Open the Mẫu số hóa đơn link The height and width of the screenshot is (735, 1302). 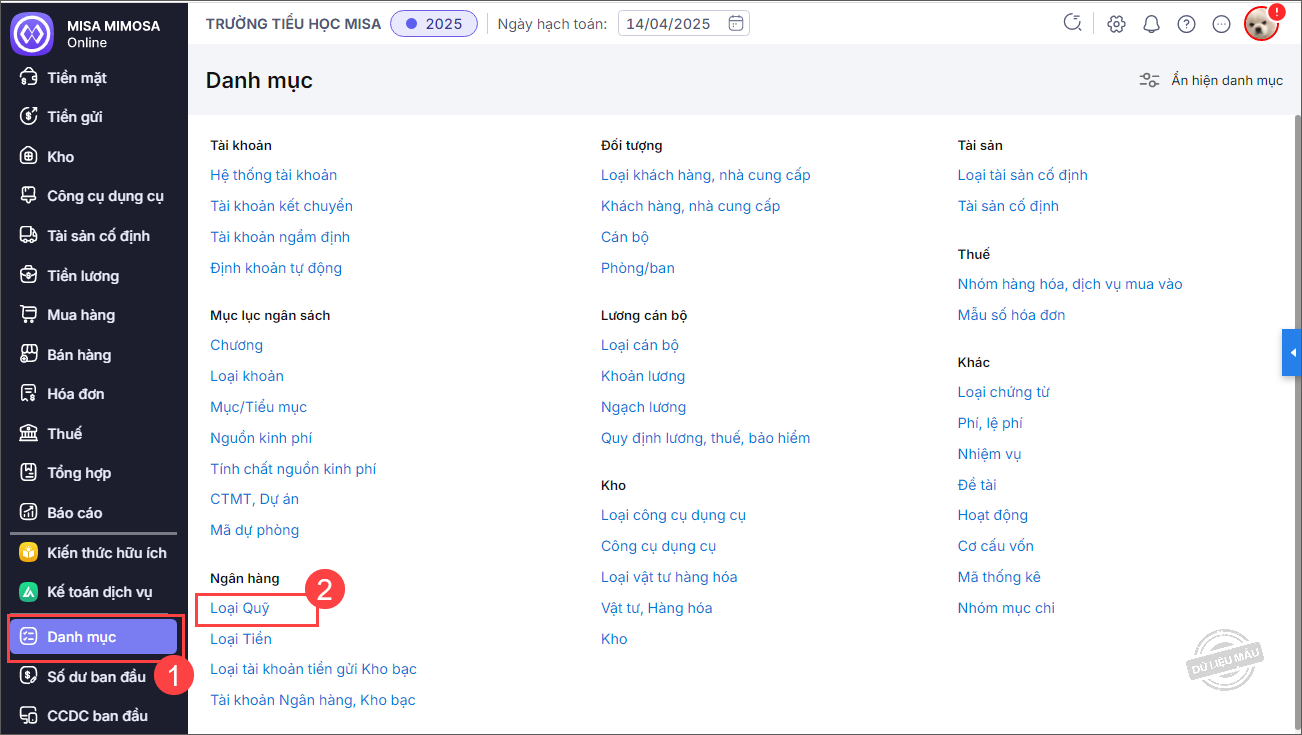[1011, 315]
